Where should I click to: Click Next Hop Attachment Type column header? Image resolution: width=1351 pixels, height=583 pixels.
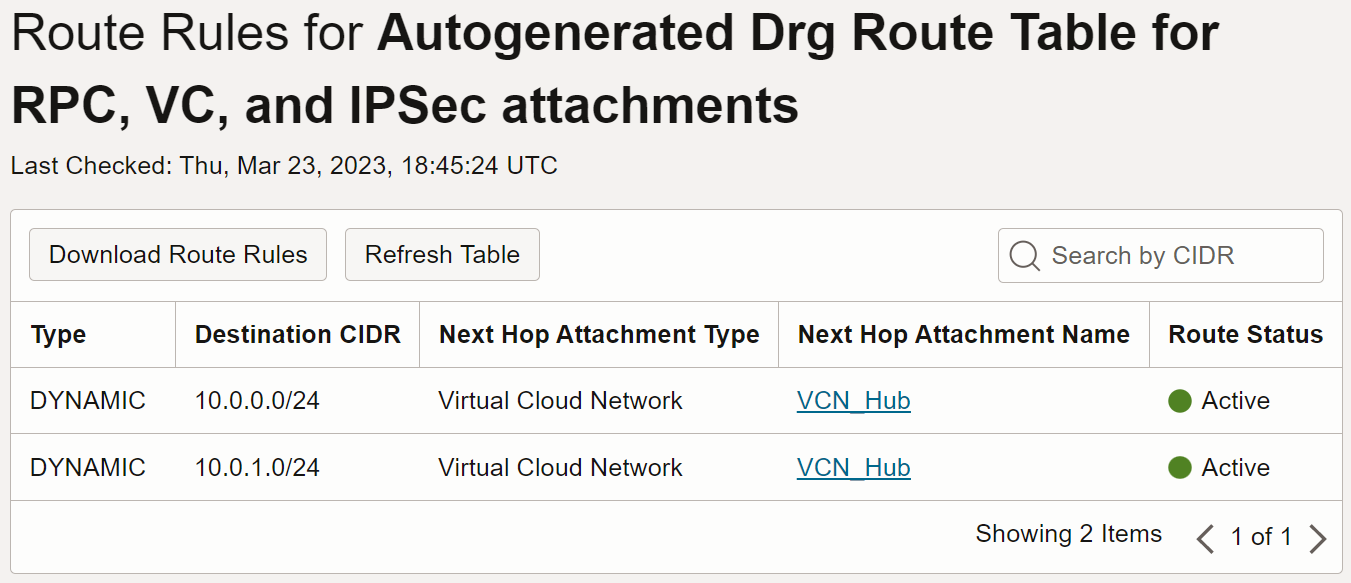(x=599, y=335)
